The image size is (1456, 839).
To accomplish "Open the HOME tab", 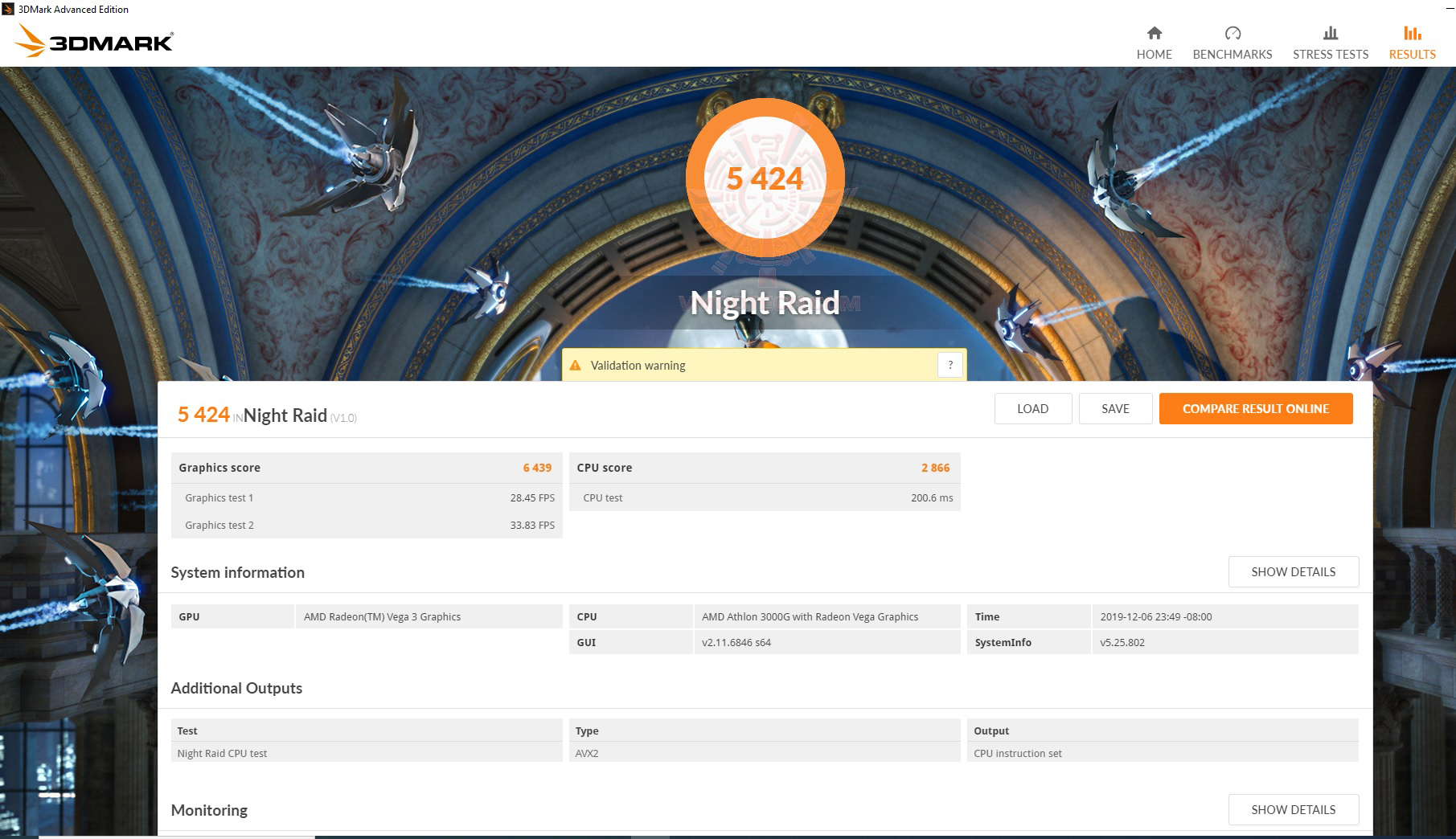I will pos(1154,43).
